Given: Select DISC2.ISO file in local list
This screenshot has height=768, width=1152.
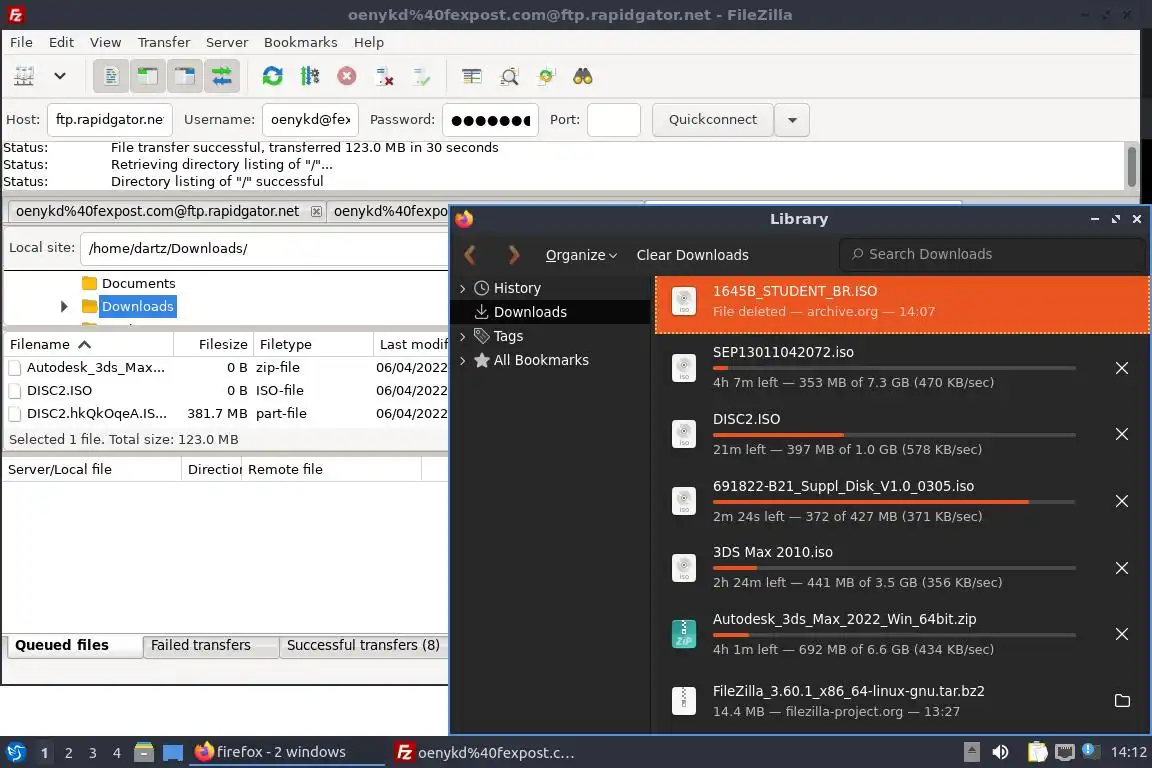Looking at the screenshot, I should (x=226, y=390).
